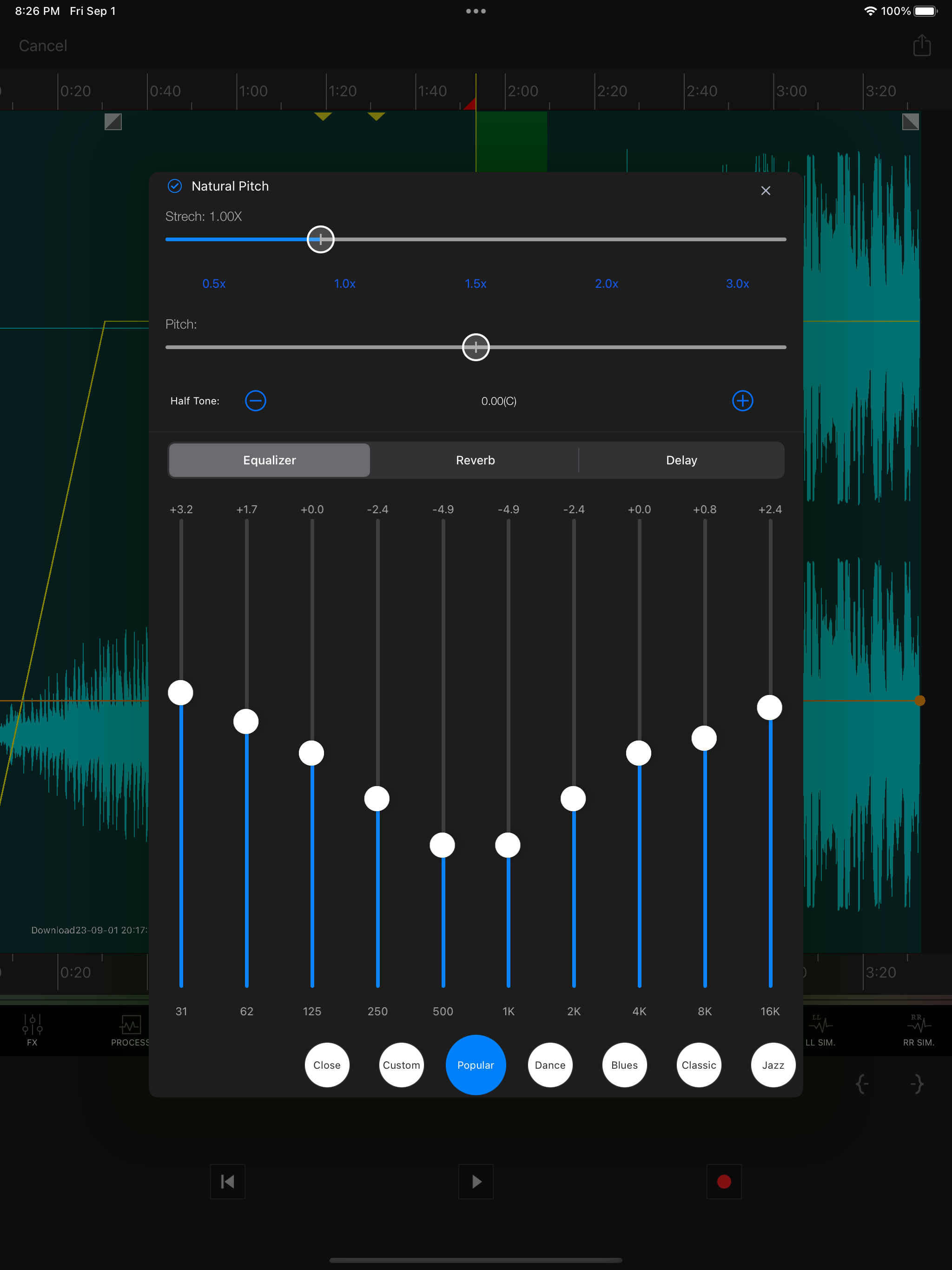Click the Stretch slider handle
This screenshot has width=952, height=1270.
point(320,239)
